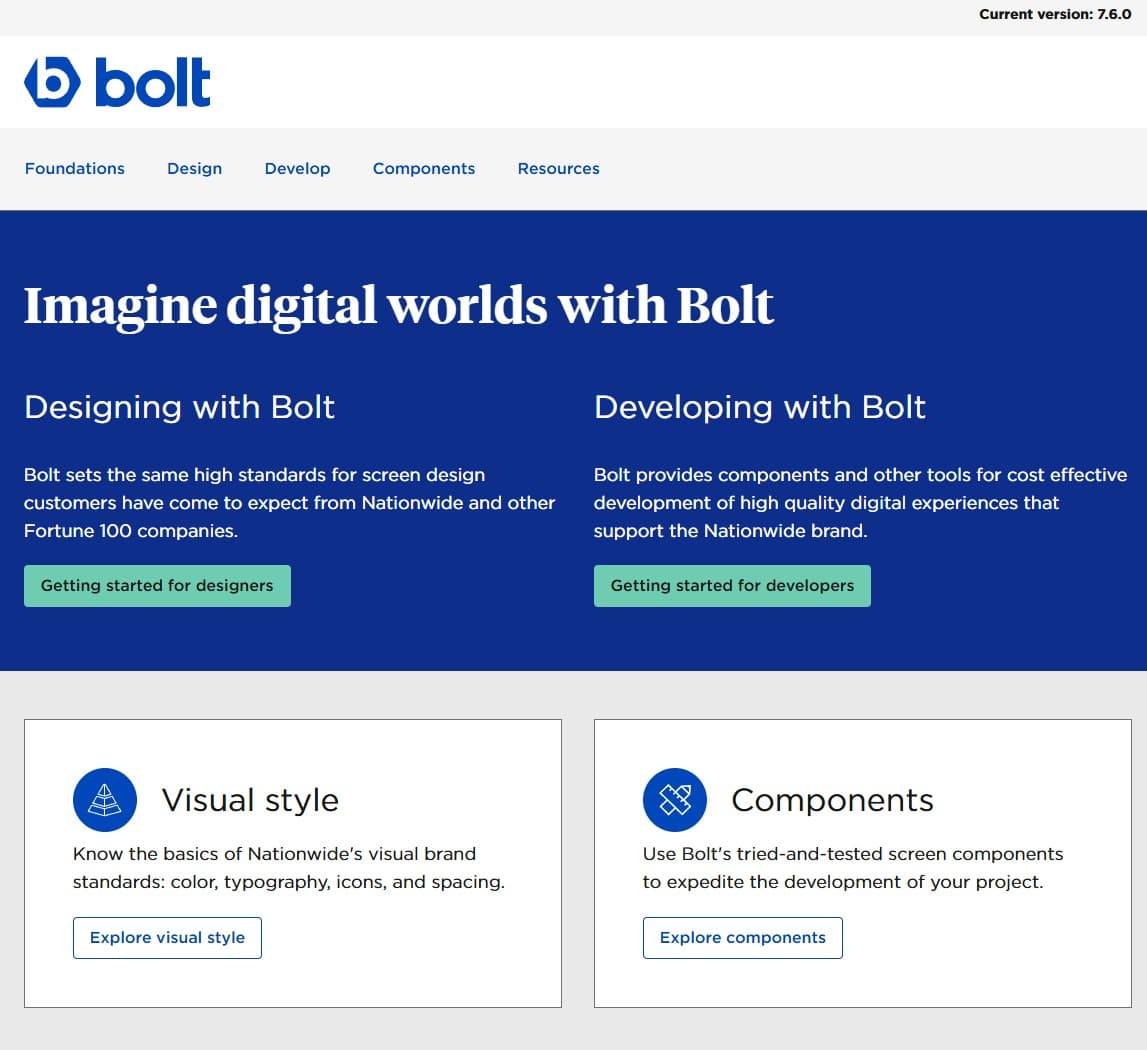The image size is (1147, 1050).
Task: Click the Imagine digital worlds with Bolt headline
Action: [x=398, y=305]
